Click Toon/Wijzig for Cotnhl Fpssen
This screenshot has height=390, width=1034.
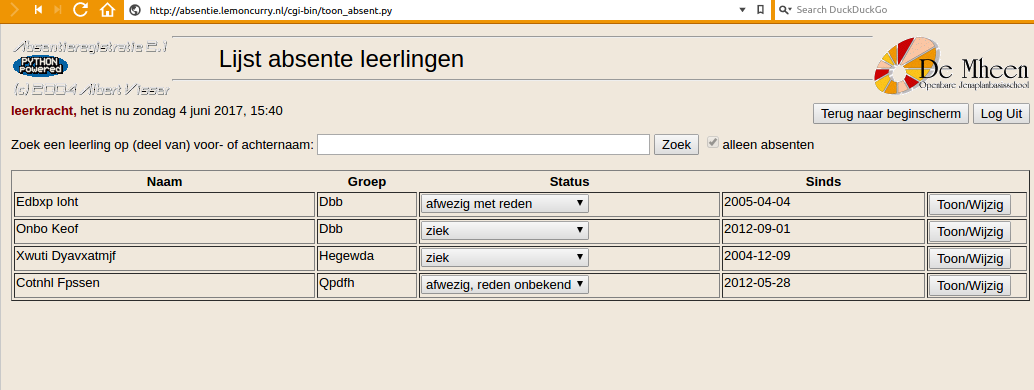point(969,286)
